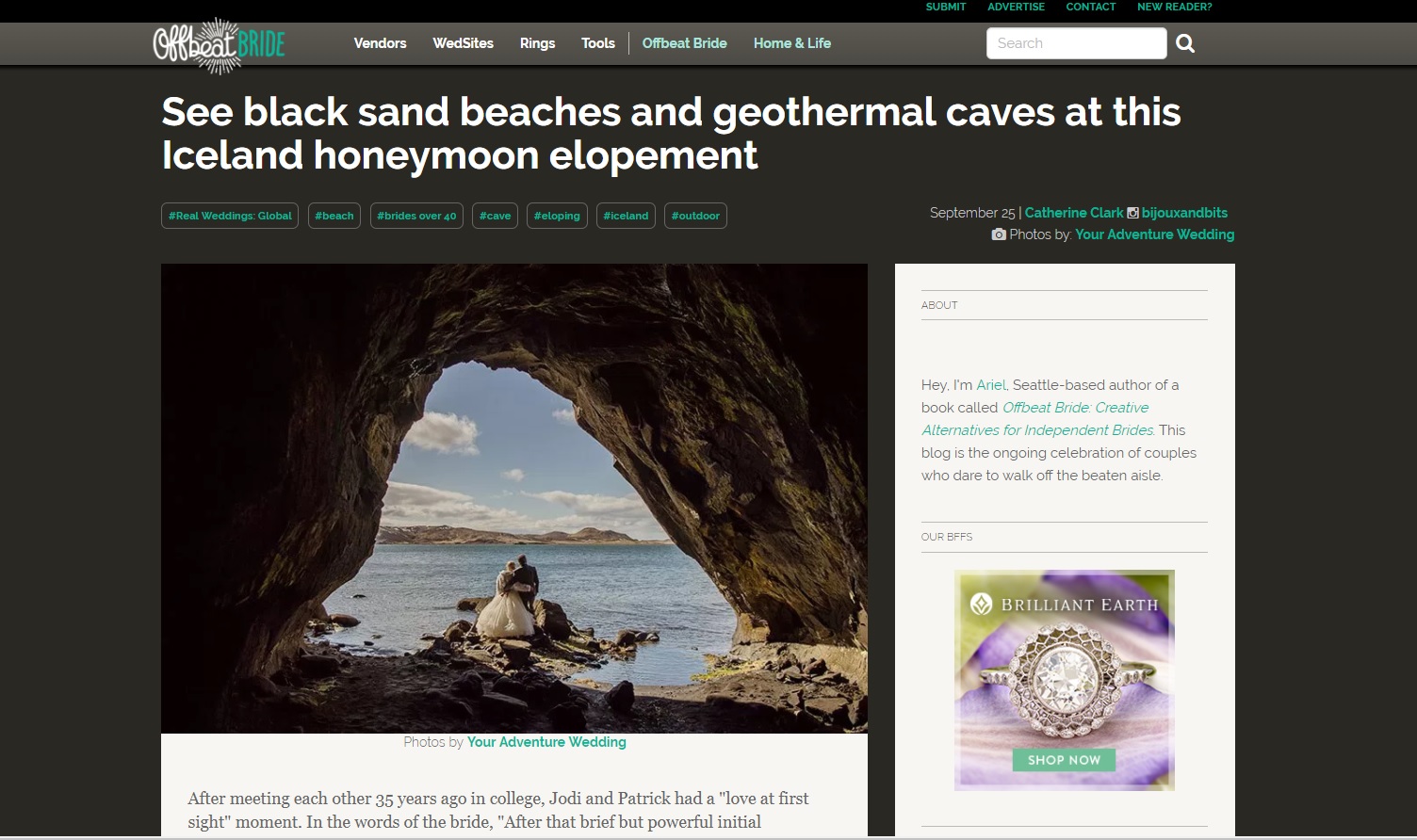Select the #beach tag
This screenshot has width=1417, height=840.
click(334, 216)
